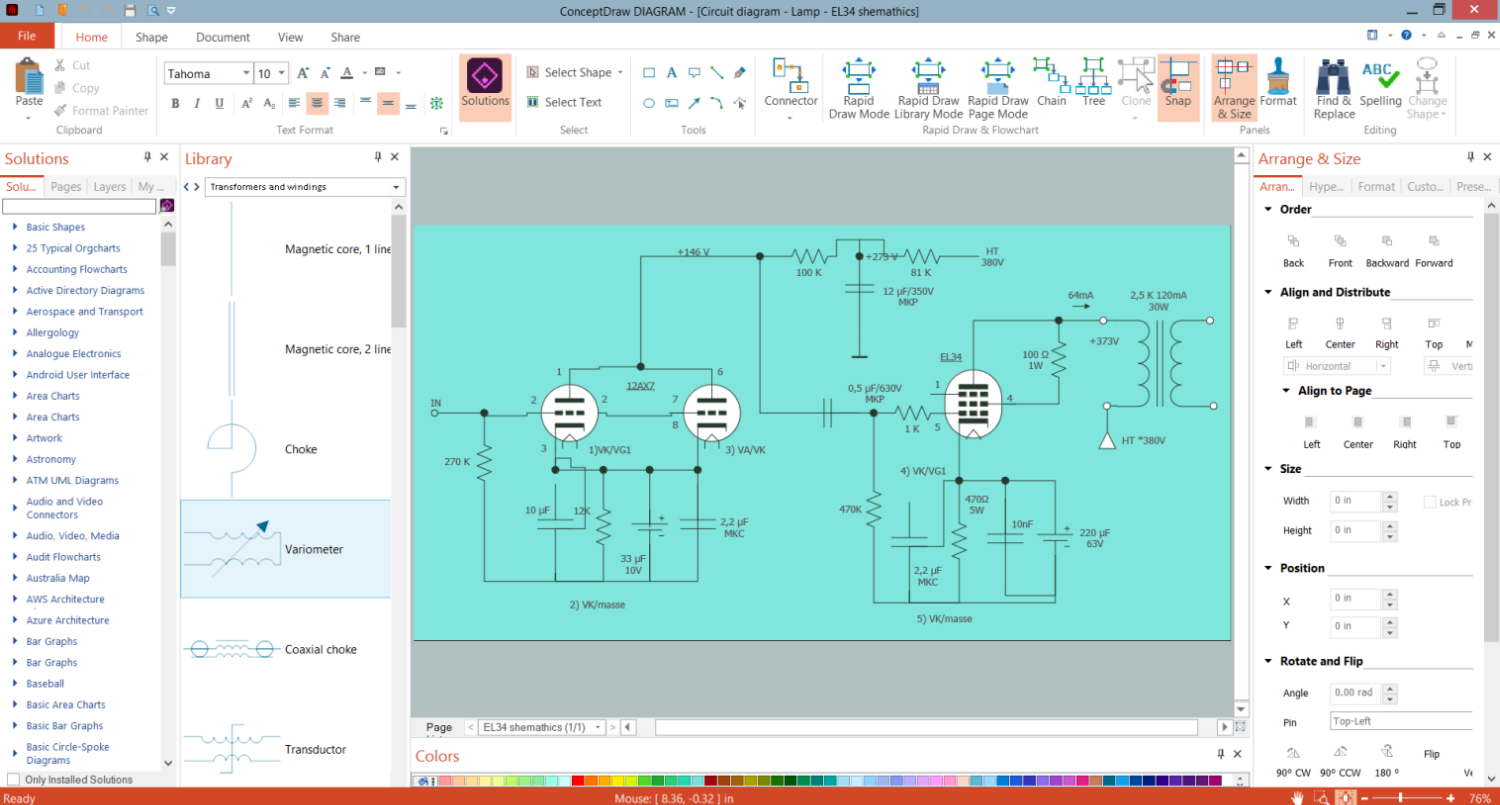
Task: Expand the Analogue Electronics solution
Action: tap(15, 354)
